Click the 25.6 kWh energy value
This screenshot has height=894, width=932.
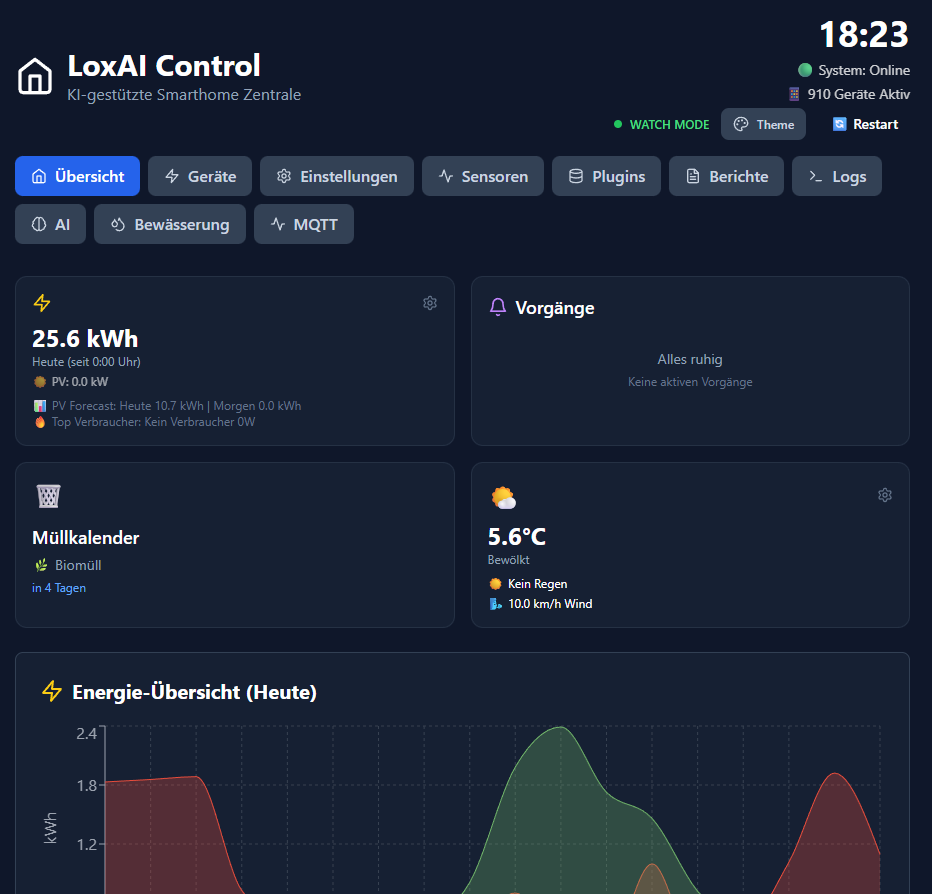(x=85, y=338)
